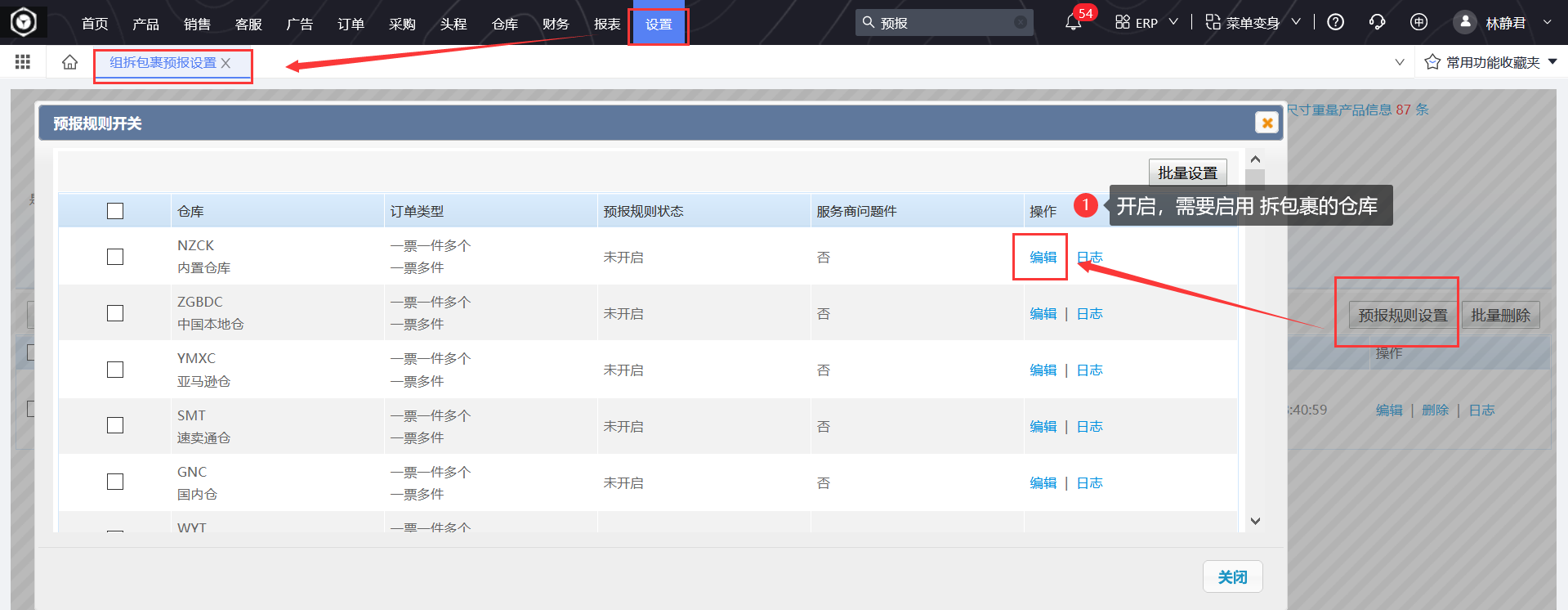Viewport: 1568px width, 610px height.
Task: Close the 组拆包裹预报设置 tab
Action: [x=226, y=63]
